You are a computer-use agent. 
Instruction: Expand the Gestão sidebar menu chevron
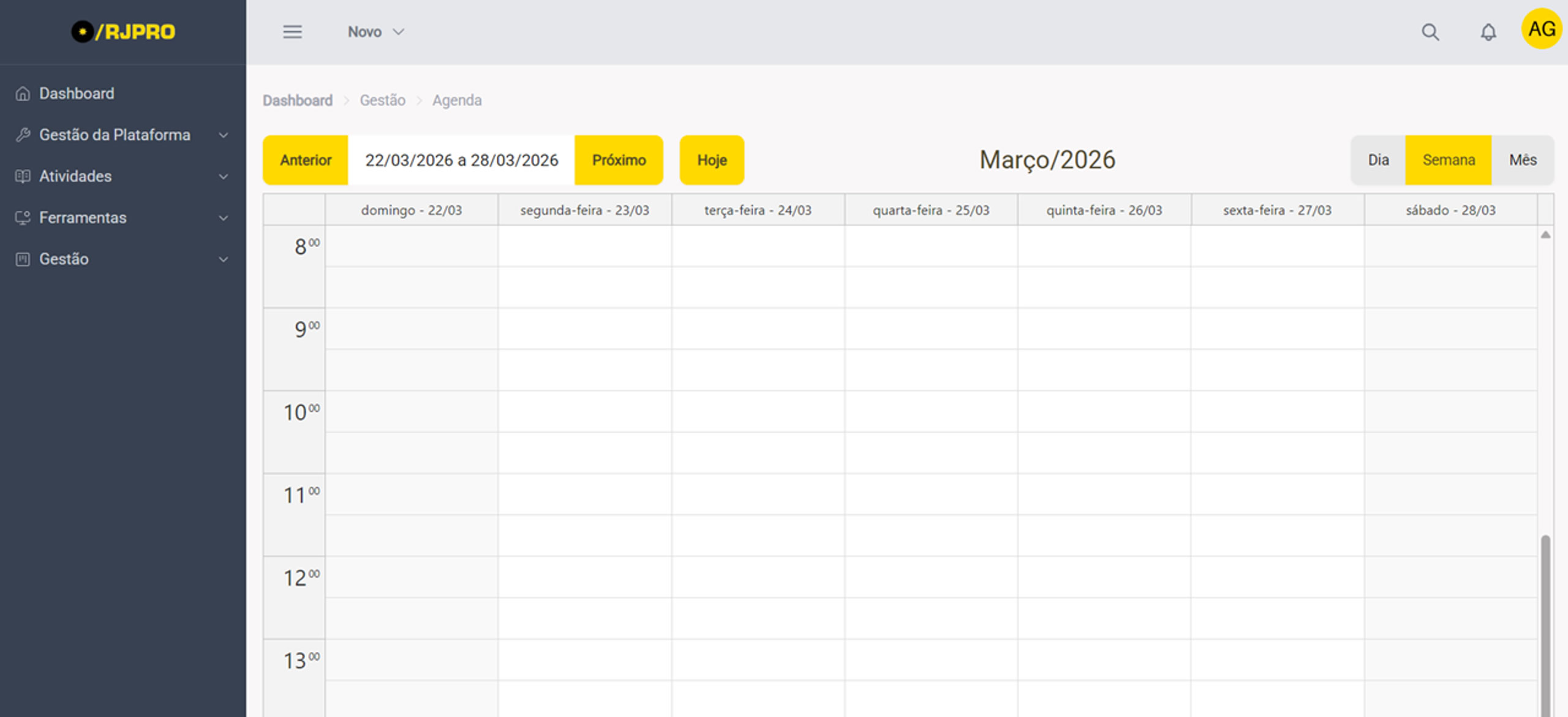(224, 259)
